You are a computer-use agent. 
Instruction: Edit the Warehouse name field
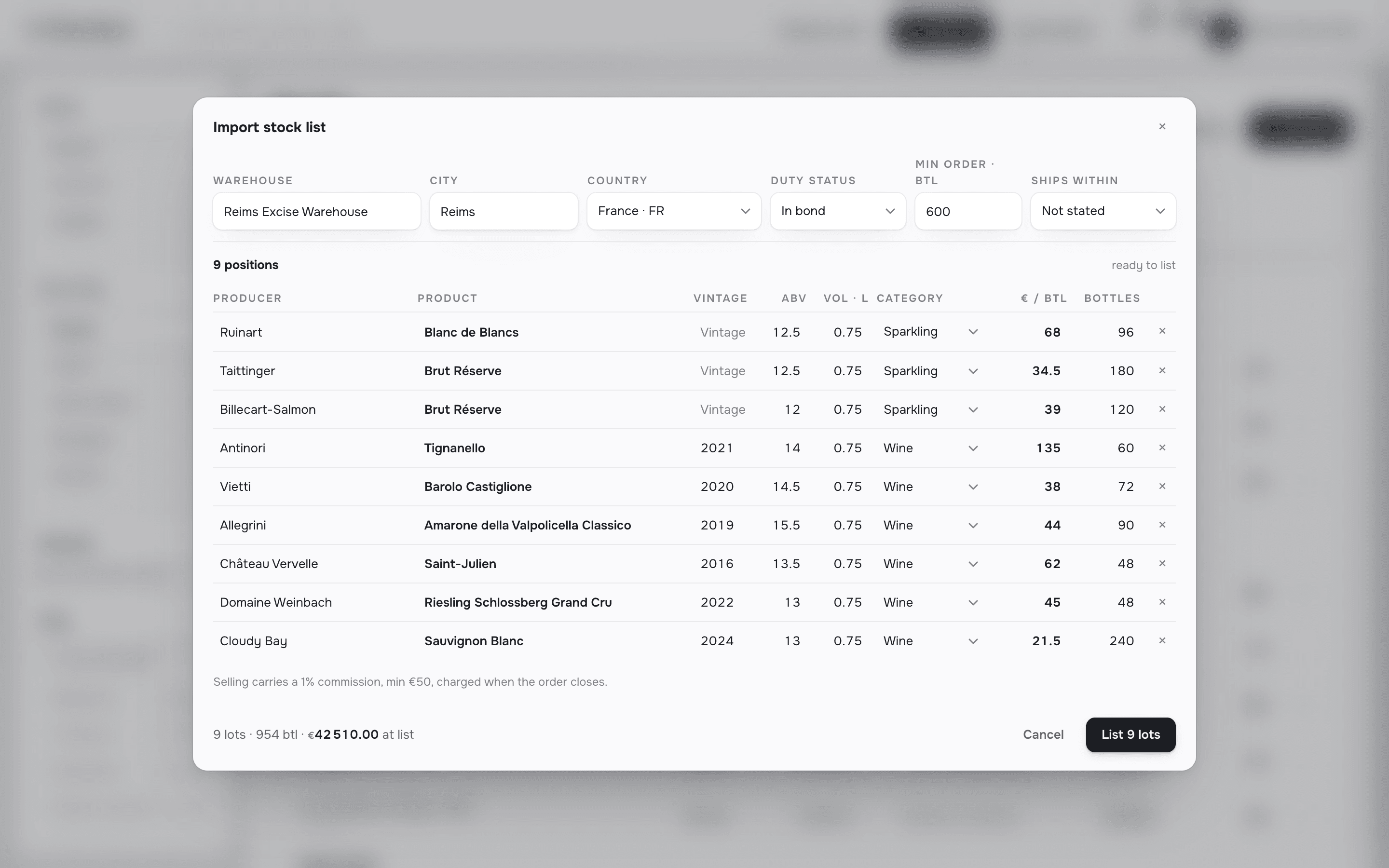coord(317,211)
